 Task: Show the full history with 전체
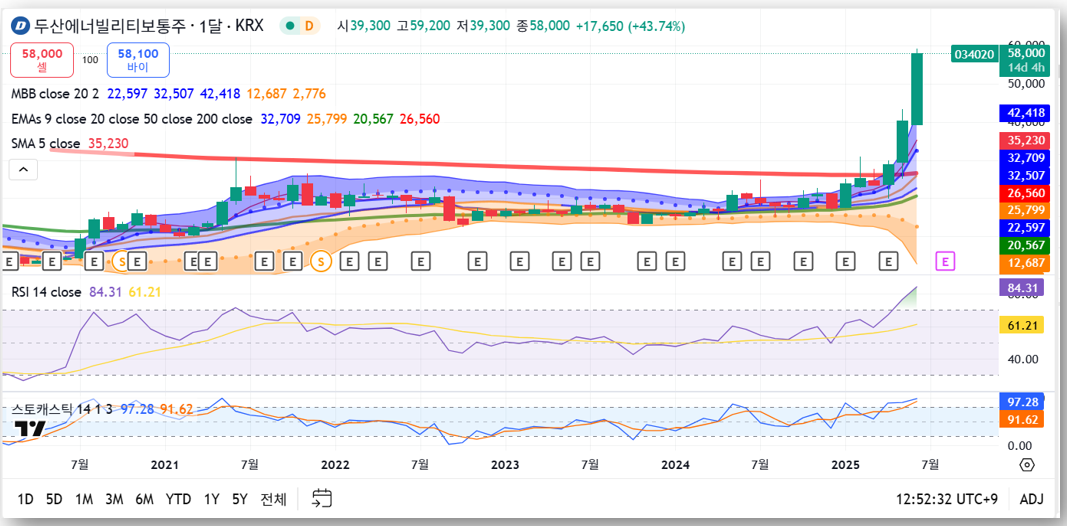[x=274, y=499]
